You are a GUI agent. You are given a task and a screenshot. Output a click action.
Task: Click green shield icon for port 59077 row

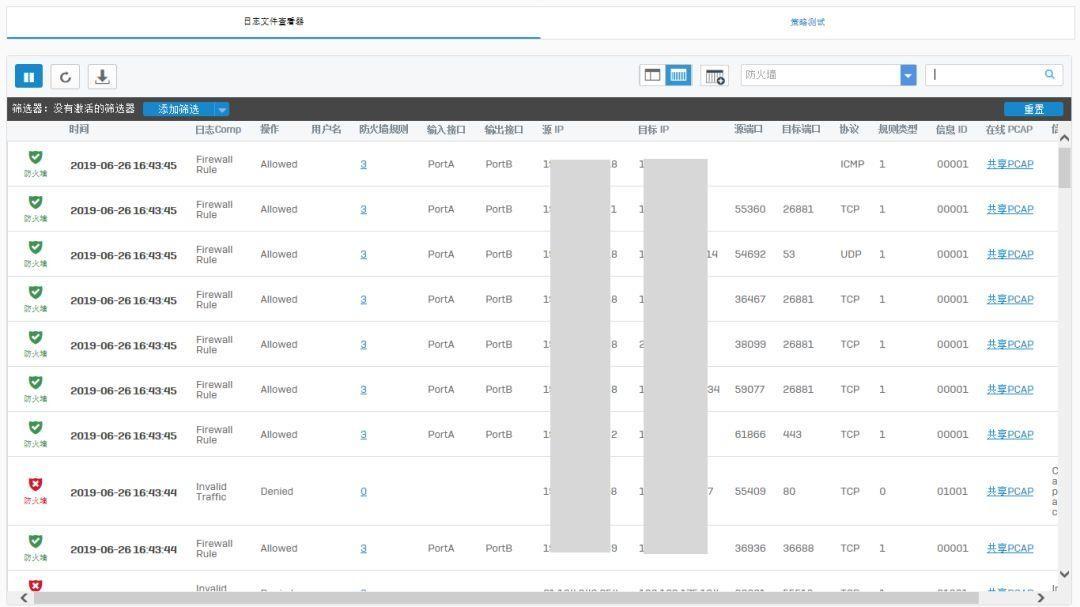click(36, 383)
